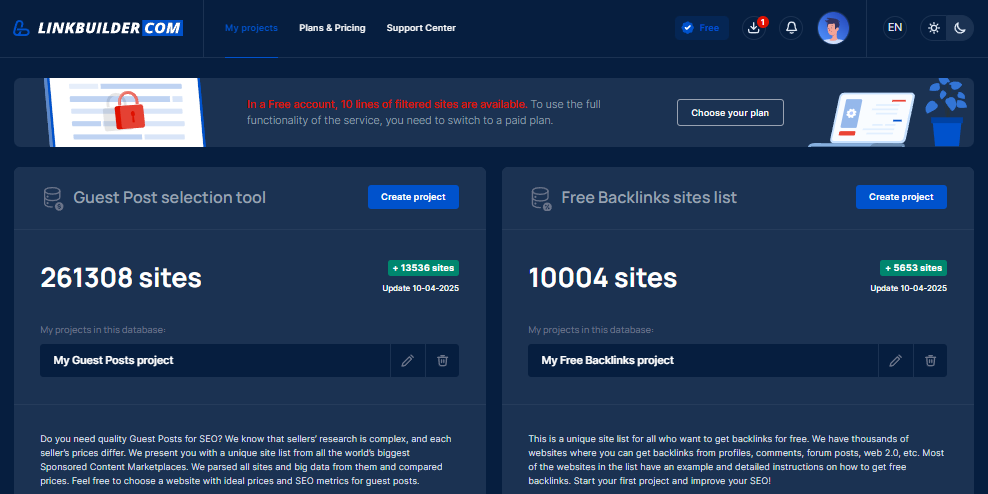Screen dimensions: 988x494
Task: Click Free Backlinks sites list heading
Action: tap(649, 198)
